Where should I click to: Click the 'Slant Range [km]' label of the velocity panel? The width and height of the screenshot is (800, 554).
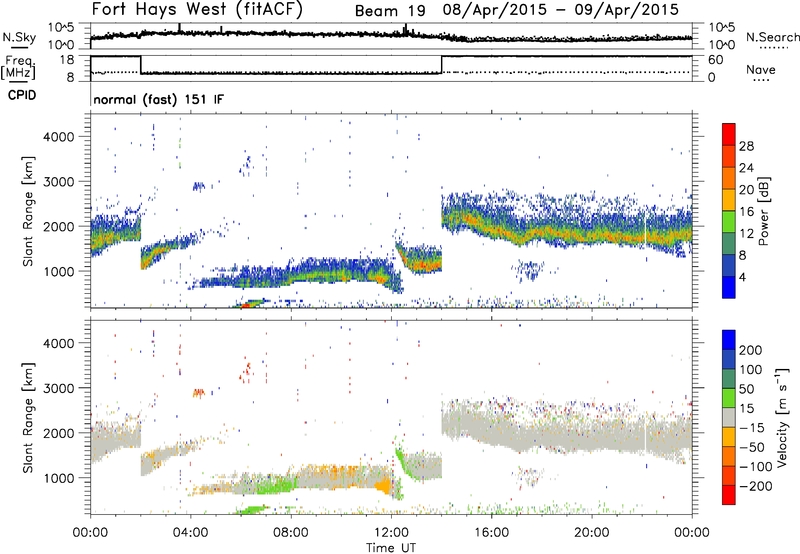pyautogui.click(x=28, y=417)
